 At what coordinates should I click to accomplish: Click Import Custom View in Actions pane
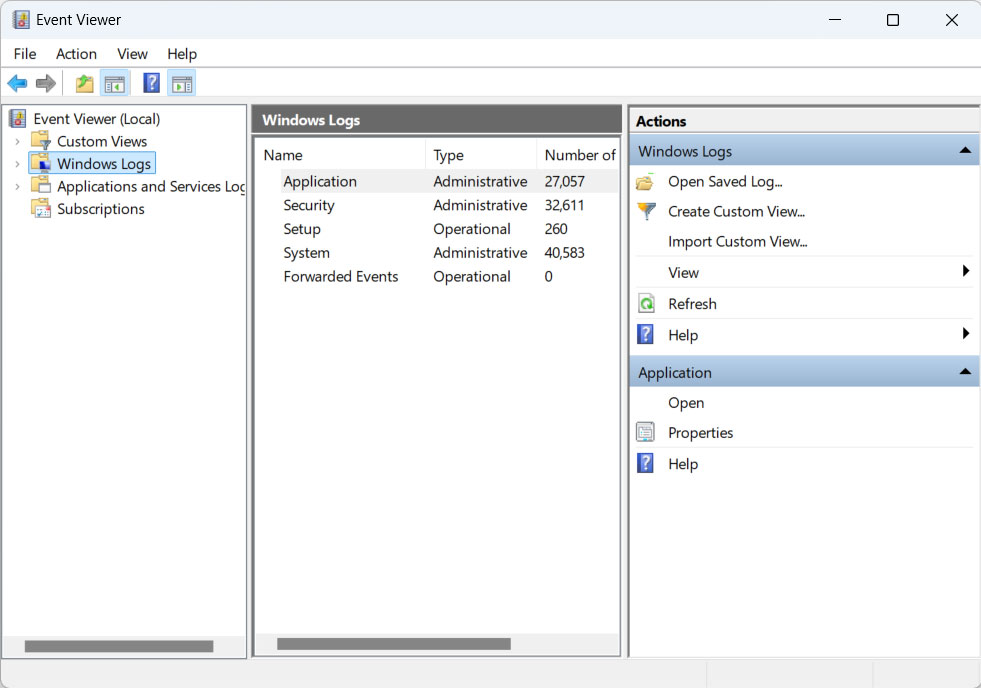pyautogui.click(x=738, y=241)
